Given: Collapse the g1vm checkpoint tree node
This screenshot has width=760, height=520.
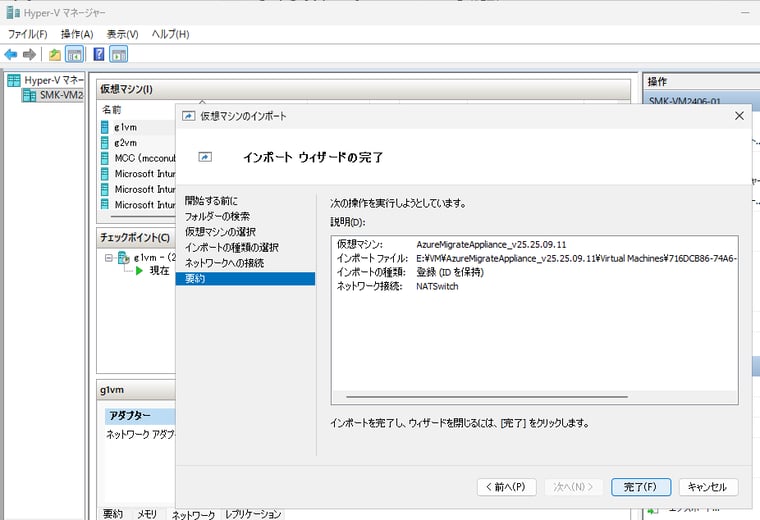Looking at the screenshot, I should point(109,257).
